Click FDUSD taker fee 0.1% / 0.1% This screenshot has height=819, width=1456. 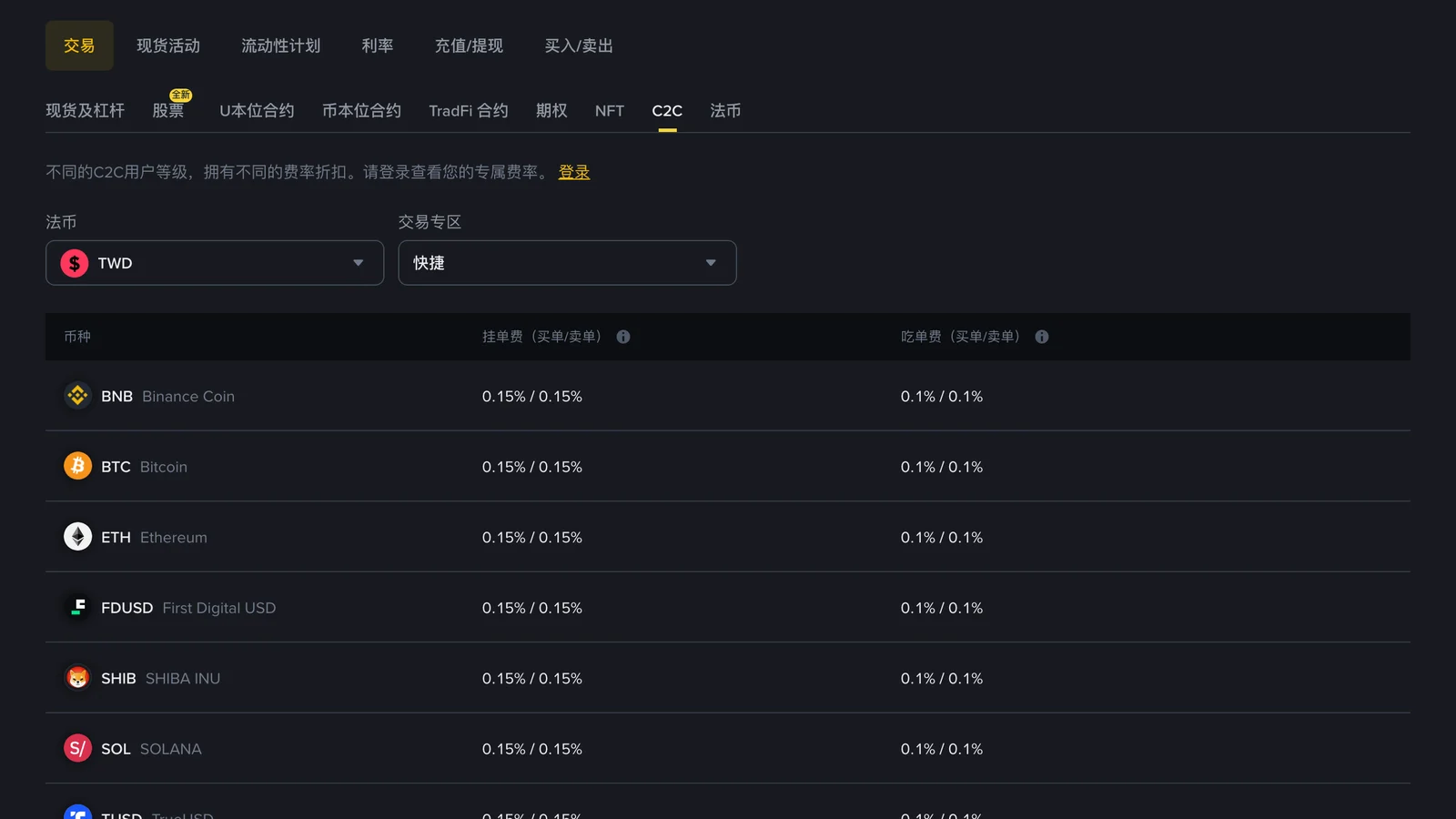tap(942, 608)
